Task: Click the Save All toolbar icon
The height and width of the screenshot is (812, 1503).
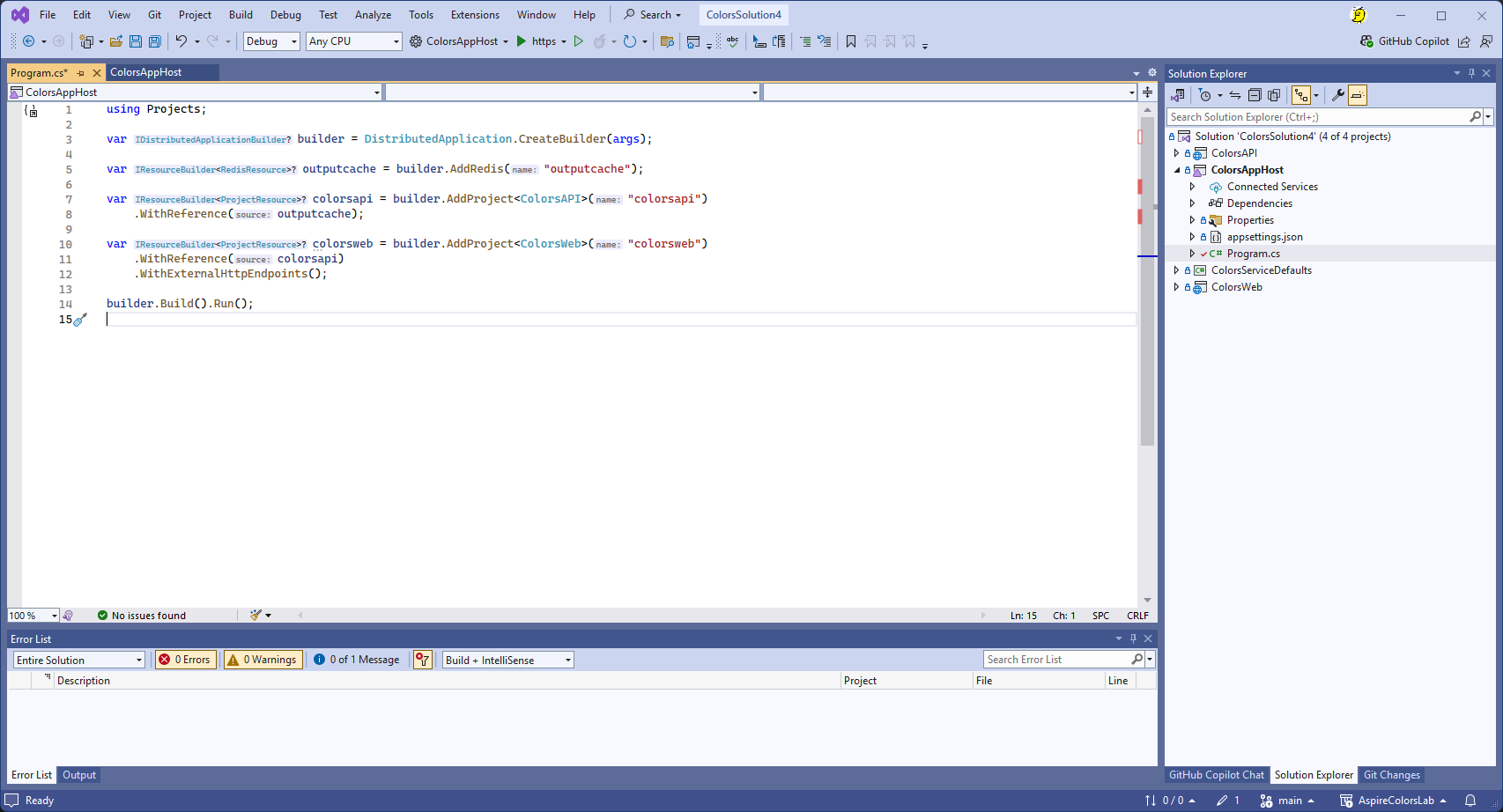Action: point(155,41)
